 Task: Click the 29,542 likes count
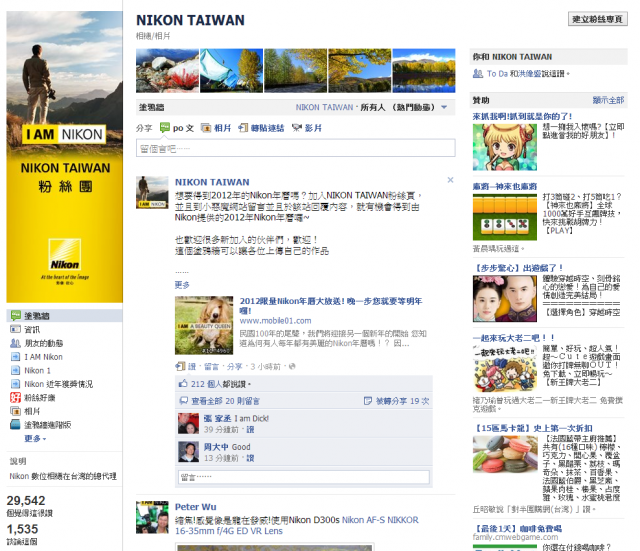click(x=26, y=501)
